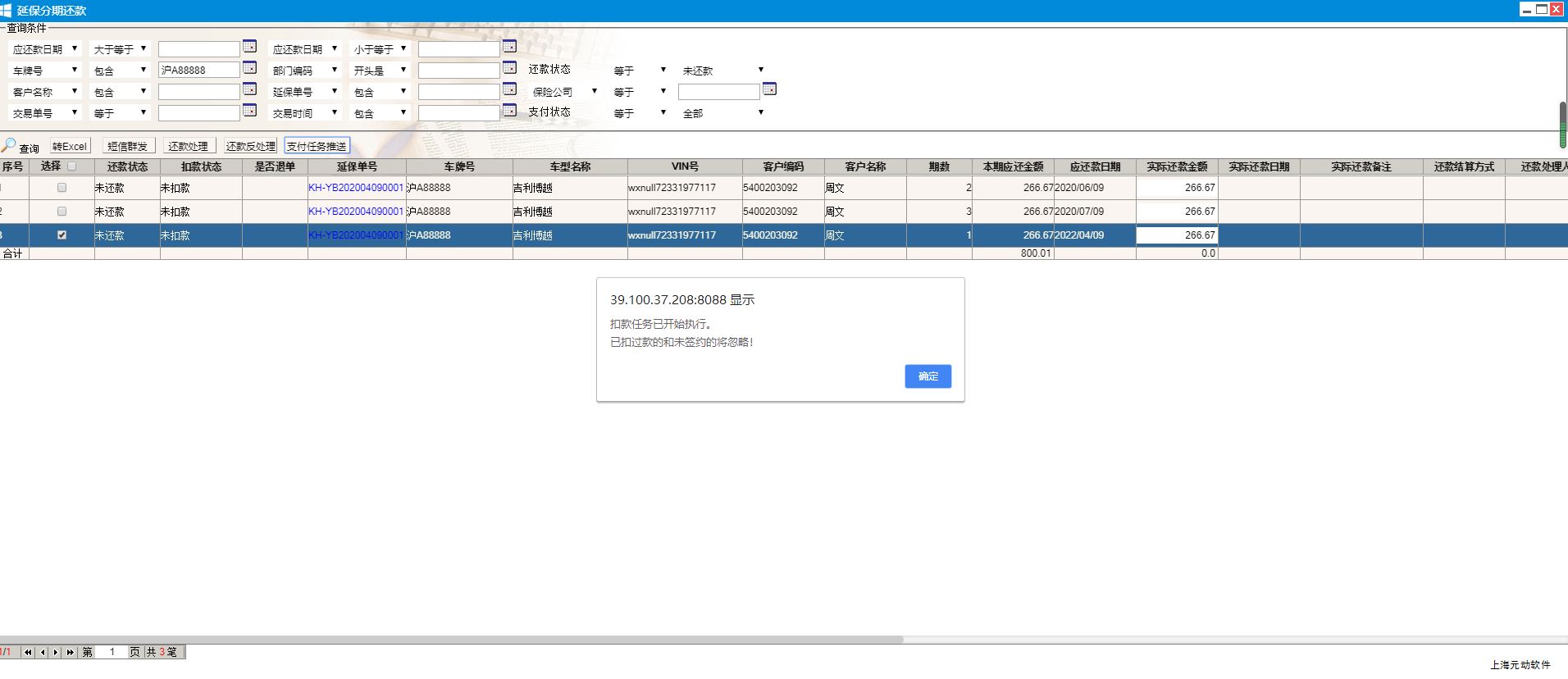Go to previous page in pager

(43, 653)
